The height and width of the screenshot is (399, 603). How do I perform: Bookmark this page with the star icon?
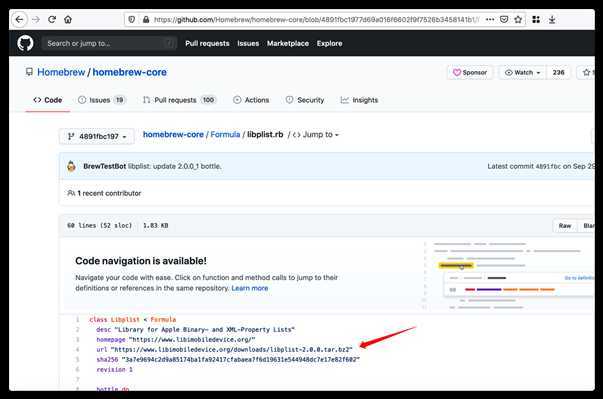(x=518, y=19)
